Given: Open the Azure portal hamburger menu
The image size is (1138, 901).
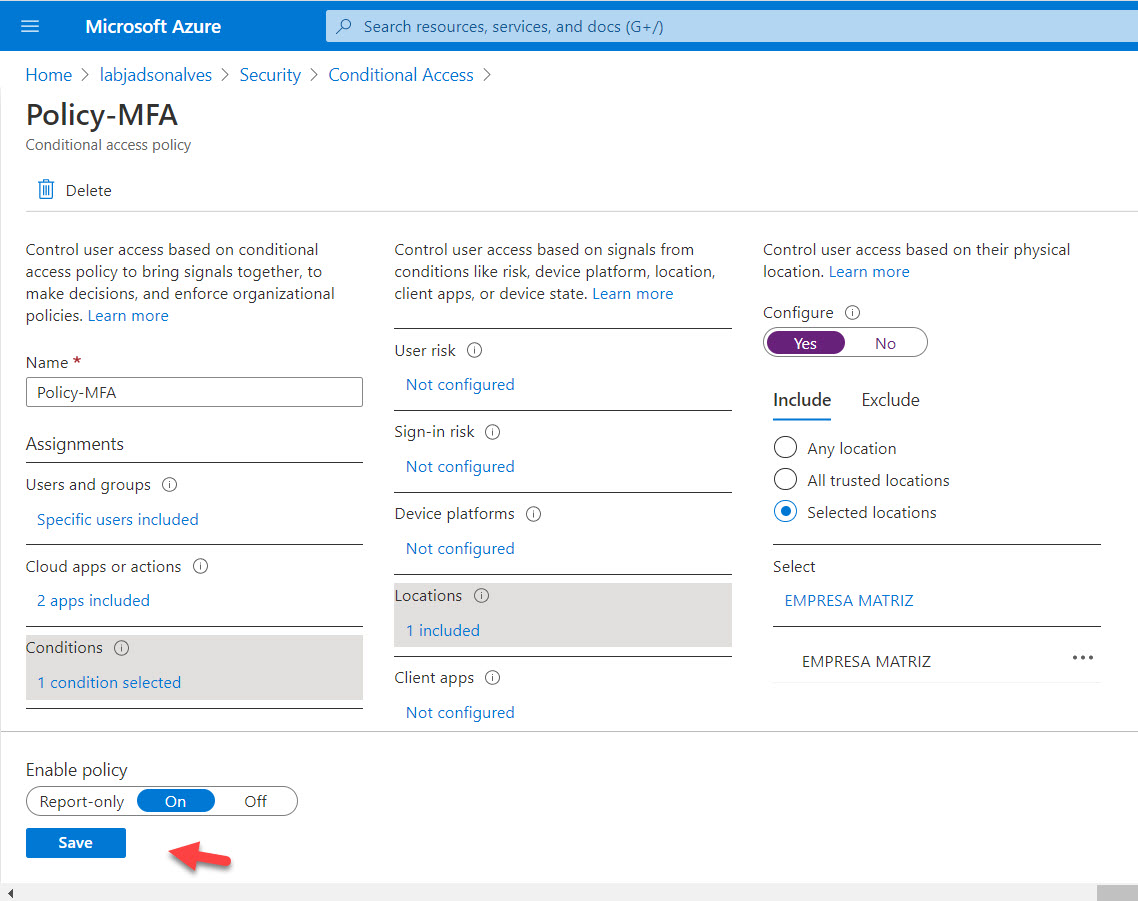Looking at the screenshot, I should click(x=30, y=26).
